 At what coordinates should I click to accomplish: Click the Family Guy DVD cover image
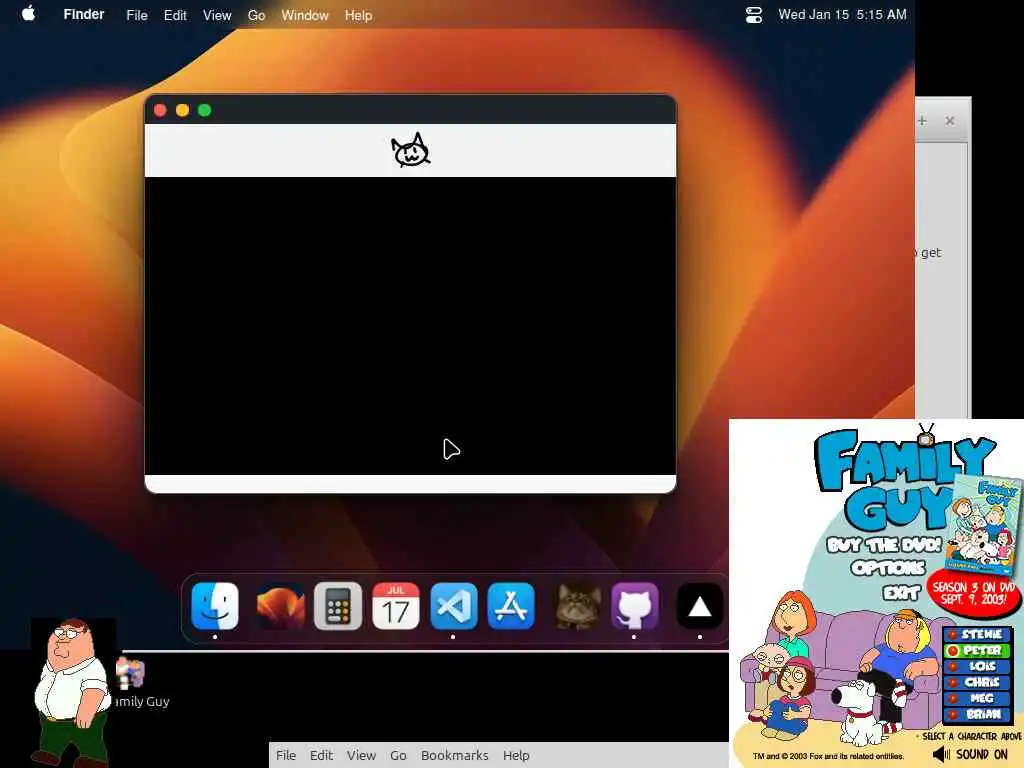(x=984, y=524)
